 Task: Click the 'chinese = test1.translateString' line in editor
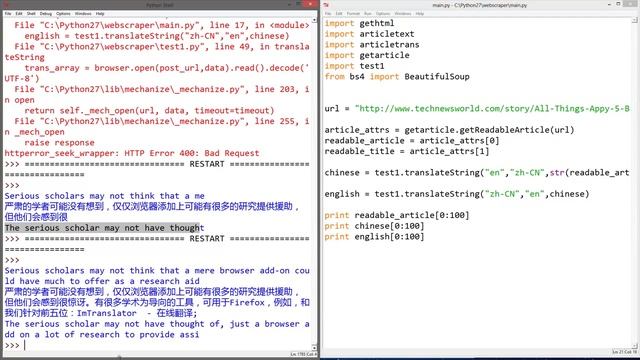point(477,172)
